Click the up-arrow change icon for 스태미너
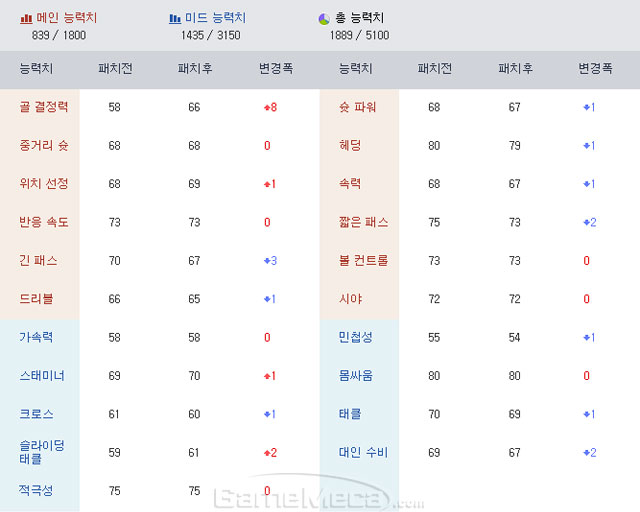640x512 pixels. 267,376
